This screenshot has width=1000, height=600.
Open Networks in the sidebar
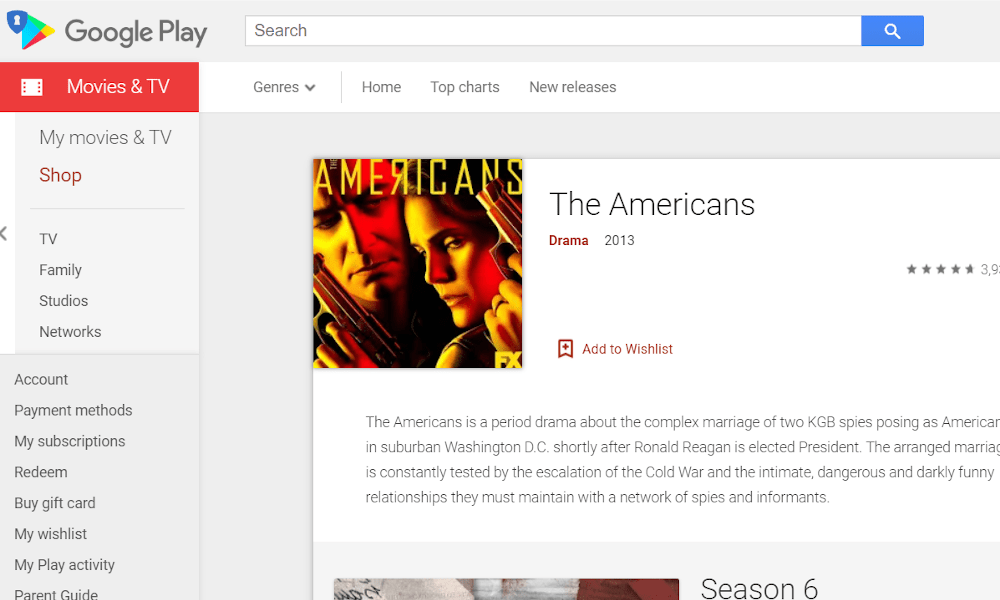70,332
